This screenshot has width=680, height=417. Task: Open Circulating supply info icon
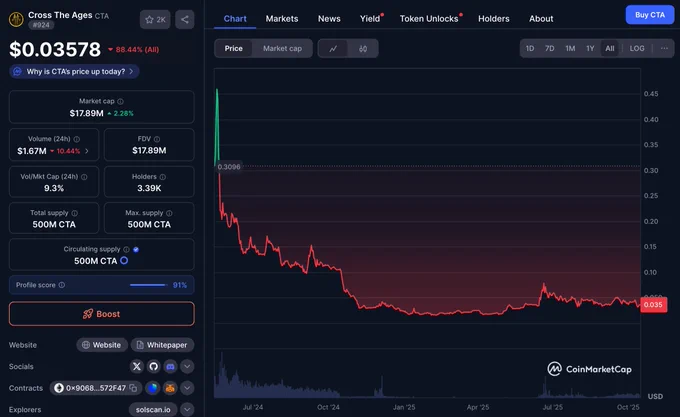tap(126, 249)
